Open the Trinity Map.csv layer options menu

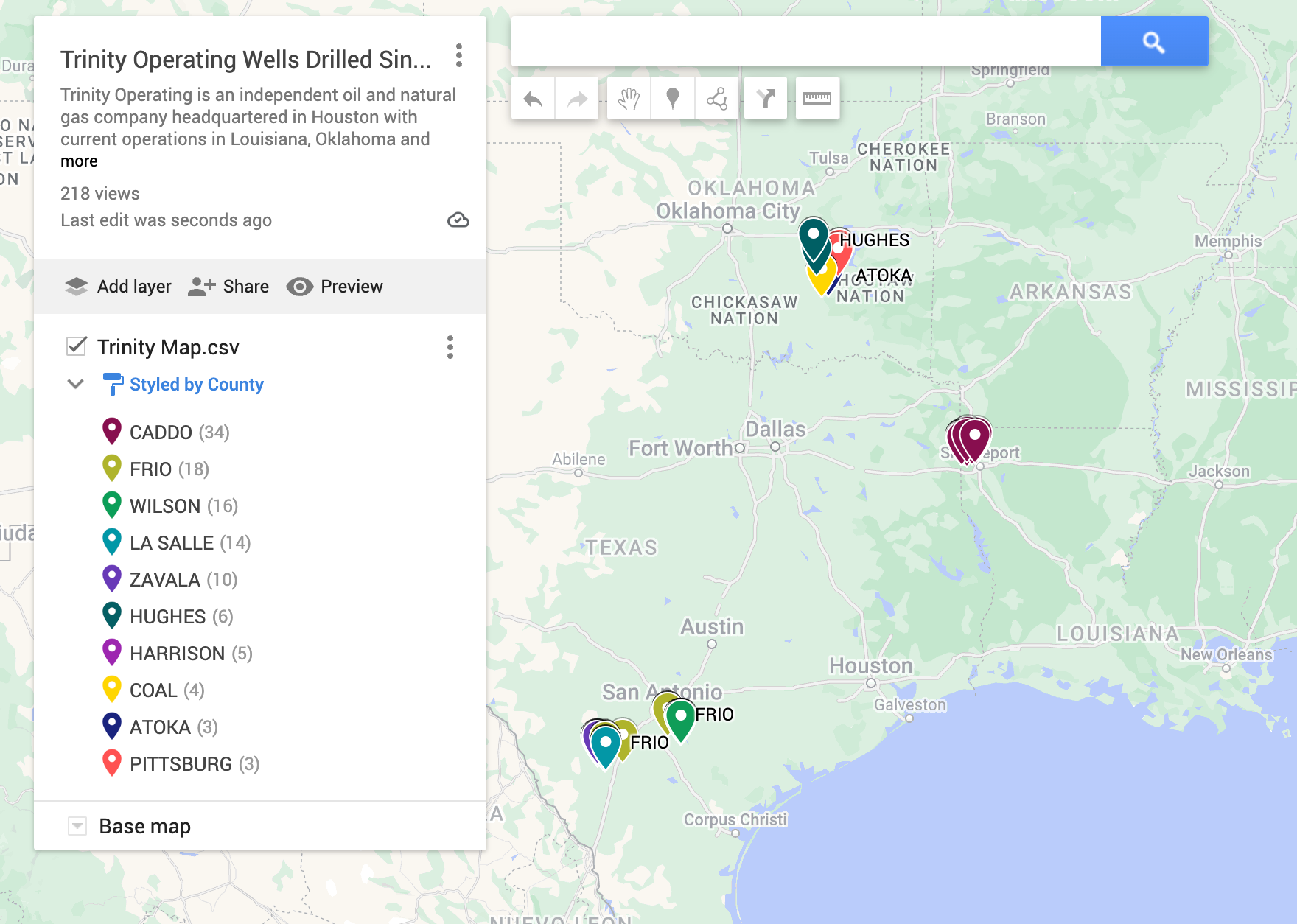tap(450, 348)
